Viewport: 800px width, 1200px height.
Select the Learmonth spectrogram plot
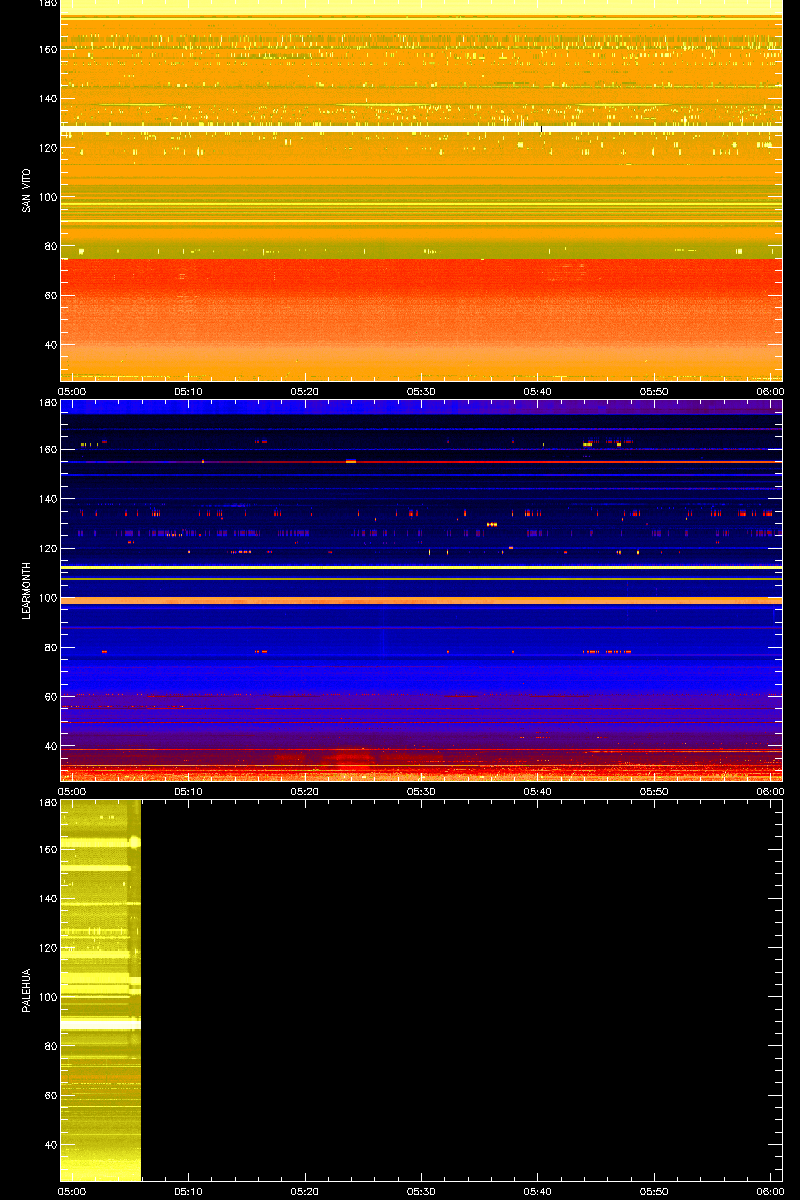tap(421, 590)
